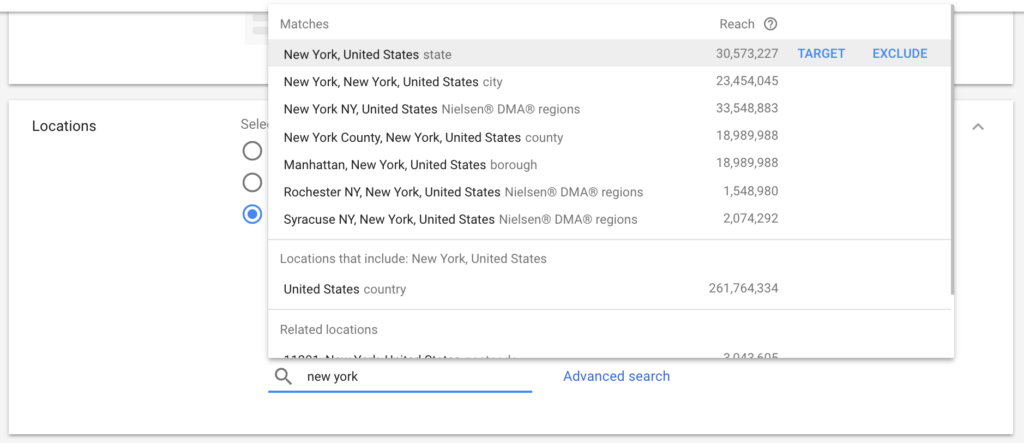Click the Locations section label
This screenshot has width=1024, height=443.
(x=64, y=126)
